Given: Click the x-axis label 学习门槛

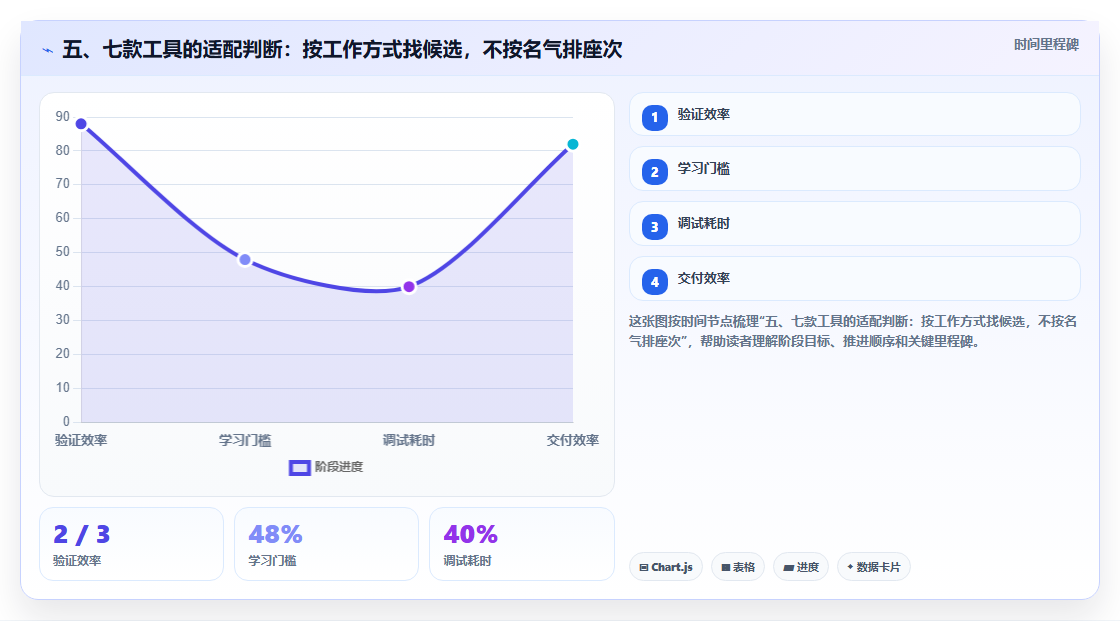Looking at the screenshot, I should click(x=245, y=440).
